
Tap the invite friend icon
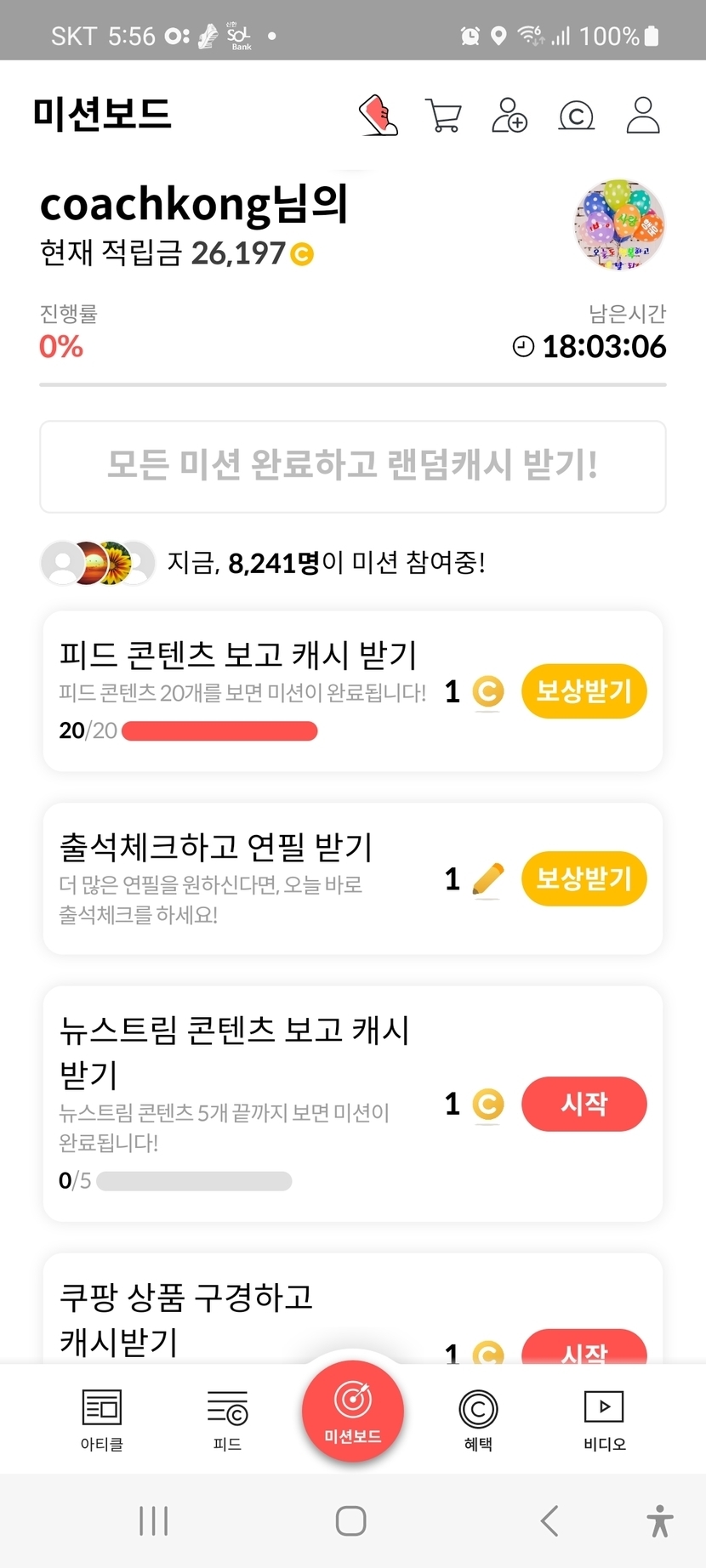(x=510, y=116)
